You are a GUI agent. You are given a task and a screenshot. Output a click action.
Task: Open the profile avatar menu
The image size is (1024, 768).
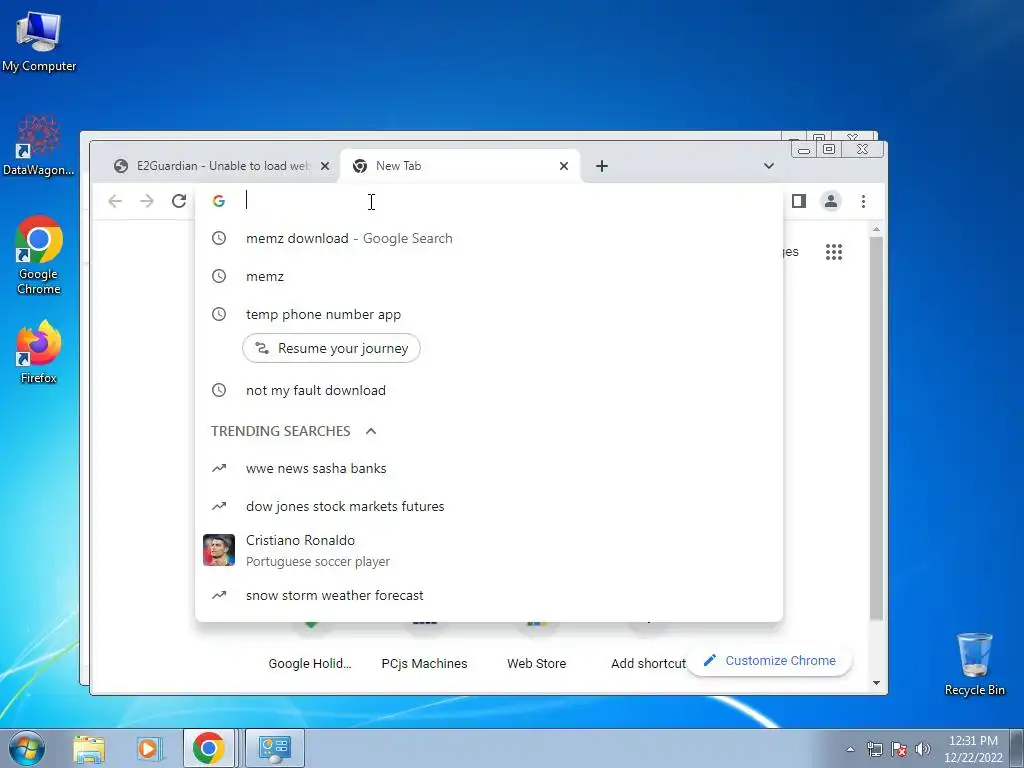831,201
